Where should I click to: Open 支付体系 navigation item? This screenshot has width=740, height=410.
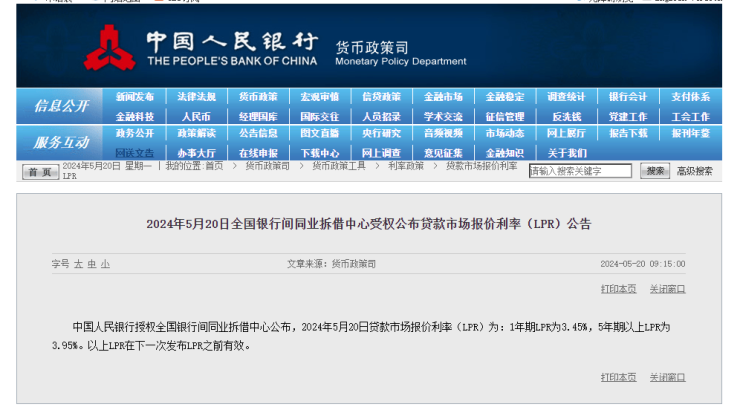pyautogui.click(x=690, y=97)
